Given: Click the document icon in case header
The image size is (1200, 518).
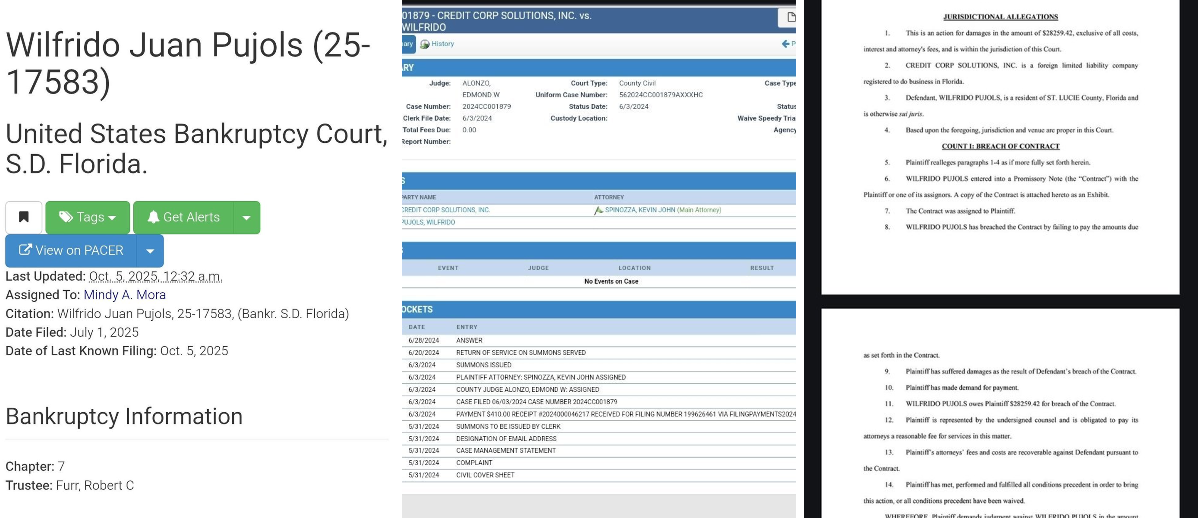Looking at the screenshot, I should (x=791, y=17).
